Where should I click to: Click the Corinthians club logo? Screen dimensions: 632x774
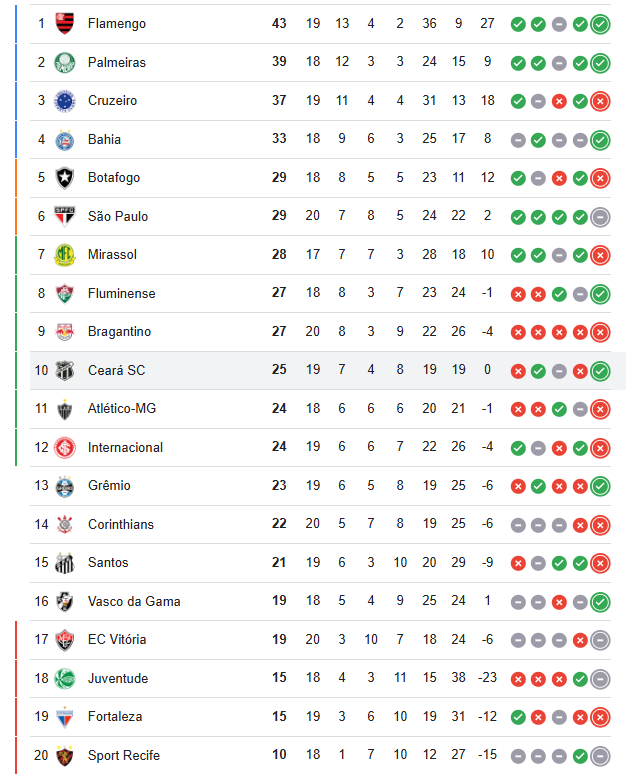coord(65,525)
